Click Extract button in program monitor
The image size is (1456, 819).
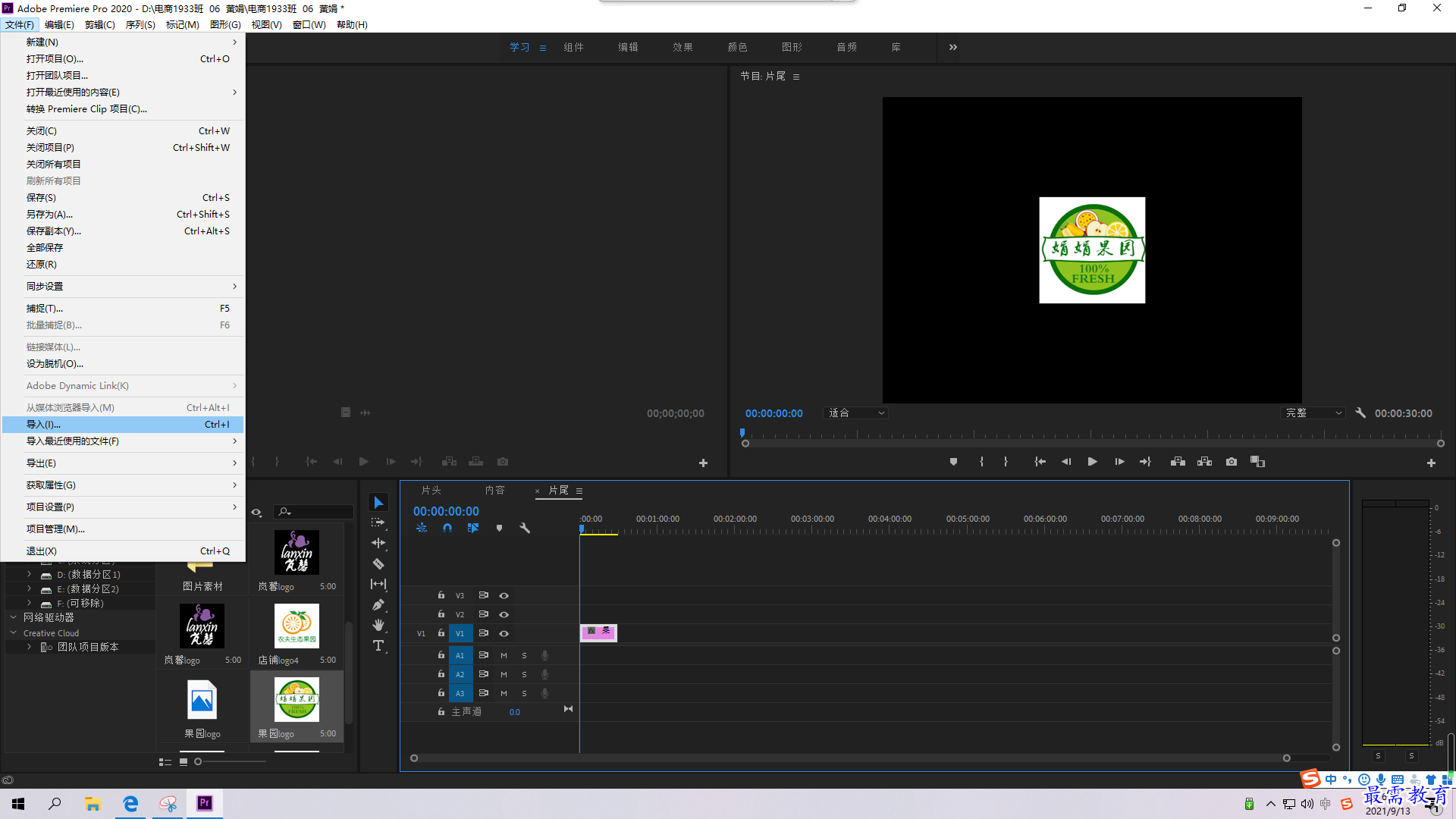tap(1204, 462)
